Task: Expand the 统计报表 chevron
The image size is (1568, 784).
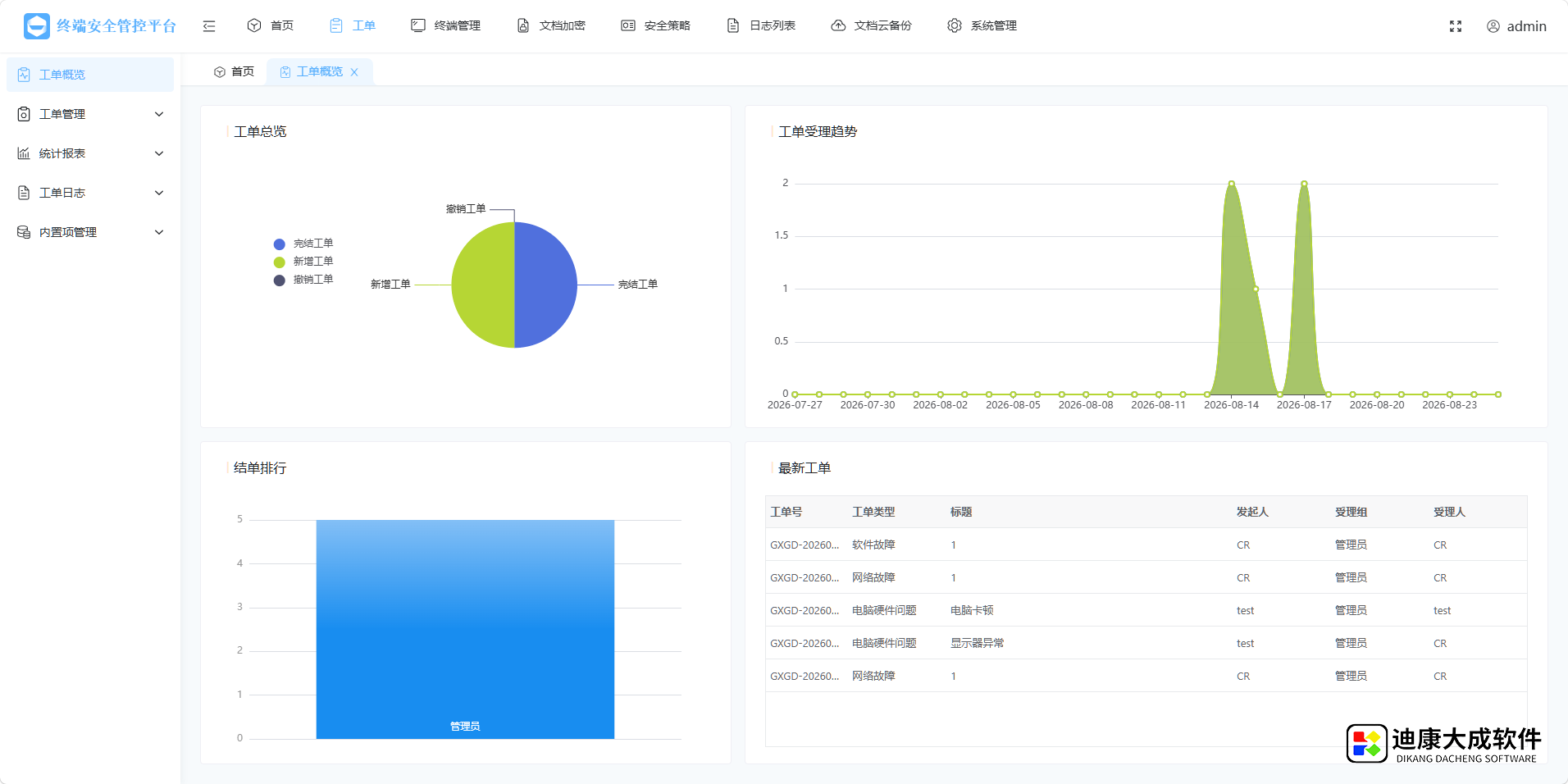Action: (x=159, y=153)
